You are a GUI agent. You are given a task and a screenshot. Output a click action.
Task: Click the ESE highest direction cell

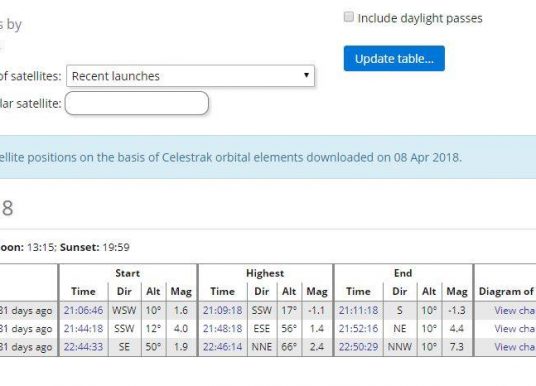coord(262,329)
